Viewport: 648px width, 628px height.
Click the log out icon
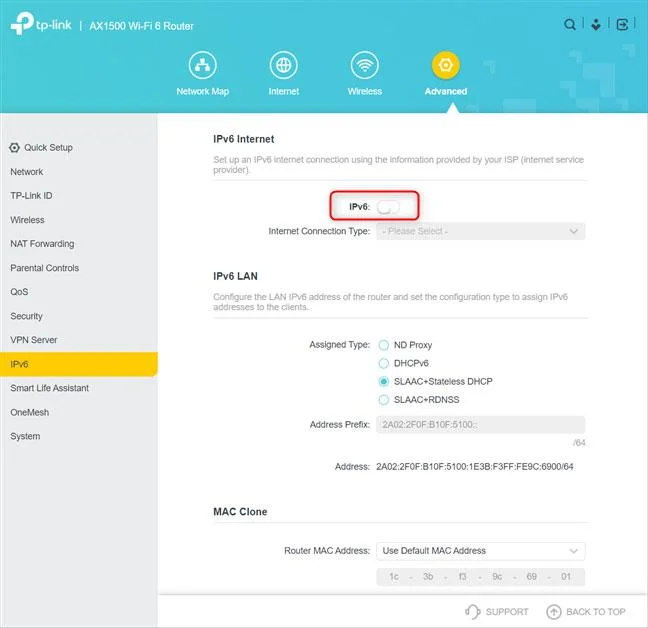point(622,24)
